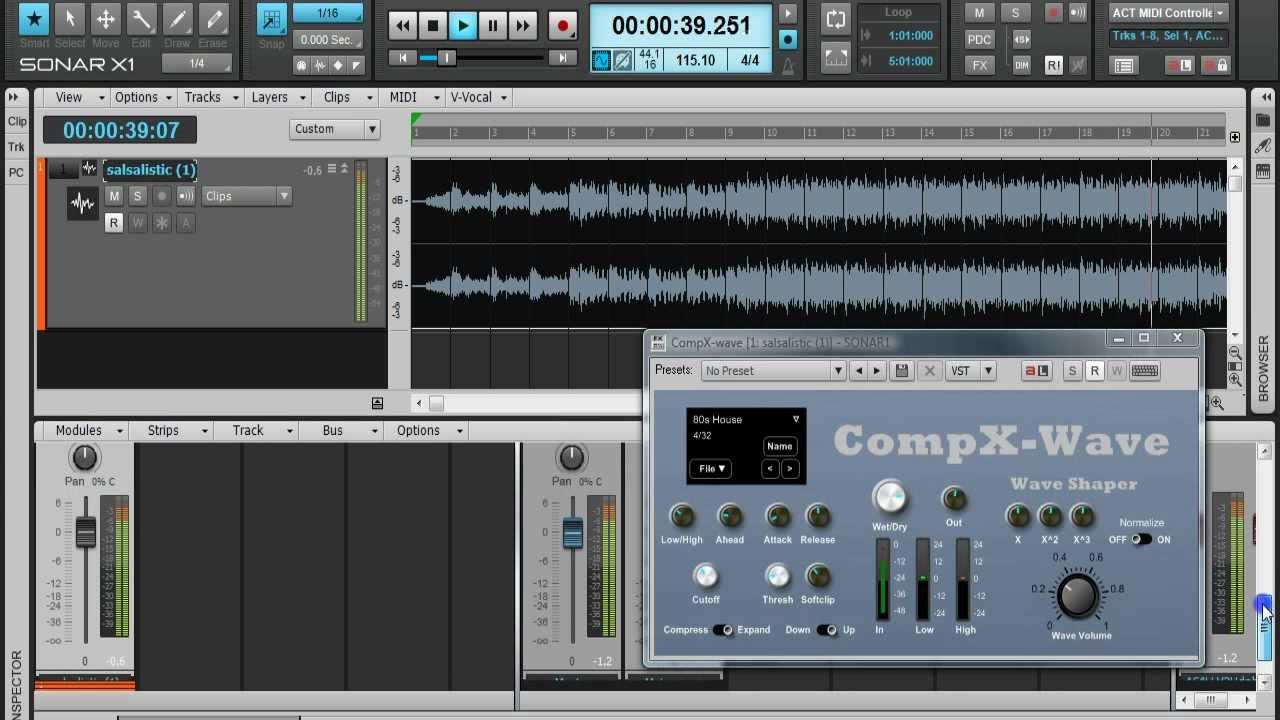This screenshot has width=1280, height=720.
Task: Mute the salsalistic (1) track
Action: [x=114, y=196]
